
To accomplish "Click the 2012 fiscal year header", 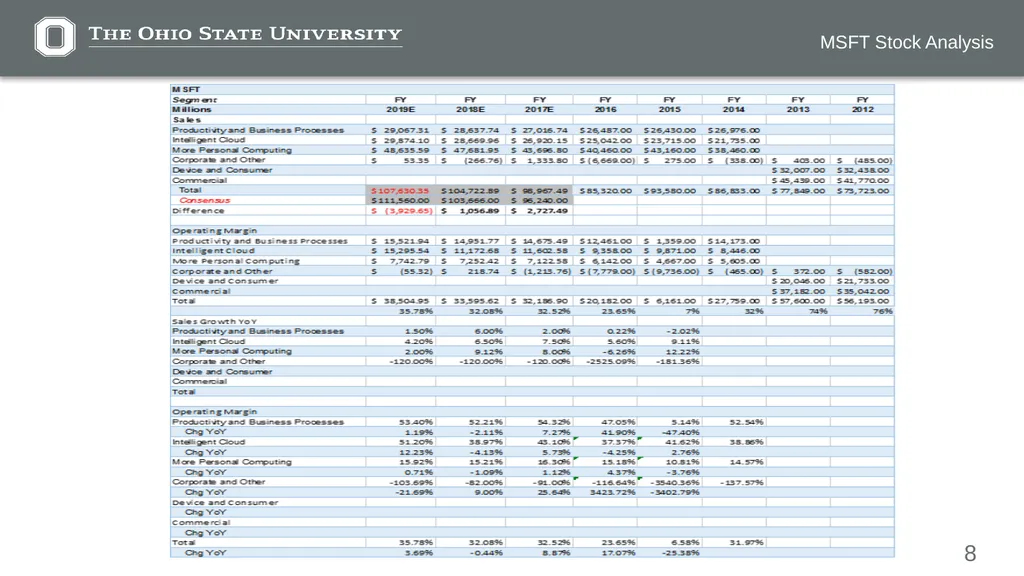I will (863, 110).
